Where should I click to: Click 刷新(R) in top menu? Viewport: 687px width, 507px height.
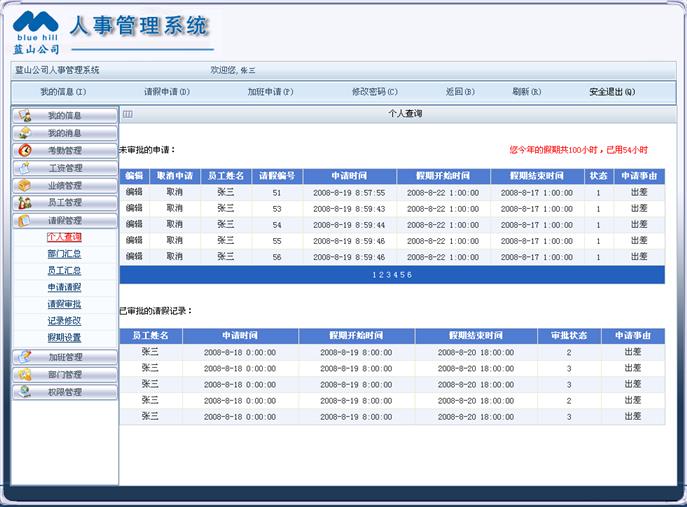coord(527,92)
